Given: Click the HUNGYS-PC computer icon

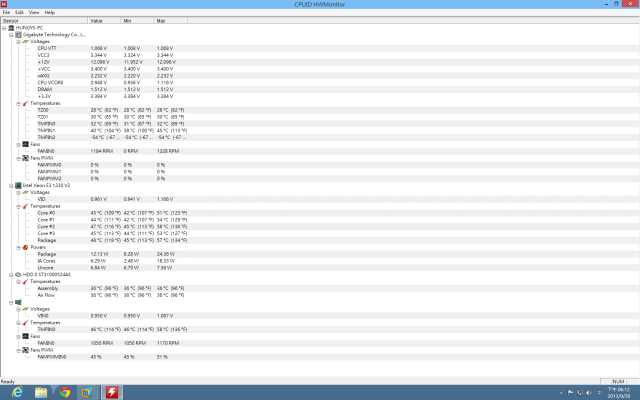Looking at the screenshot, I should (x=11, y=28).
